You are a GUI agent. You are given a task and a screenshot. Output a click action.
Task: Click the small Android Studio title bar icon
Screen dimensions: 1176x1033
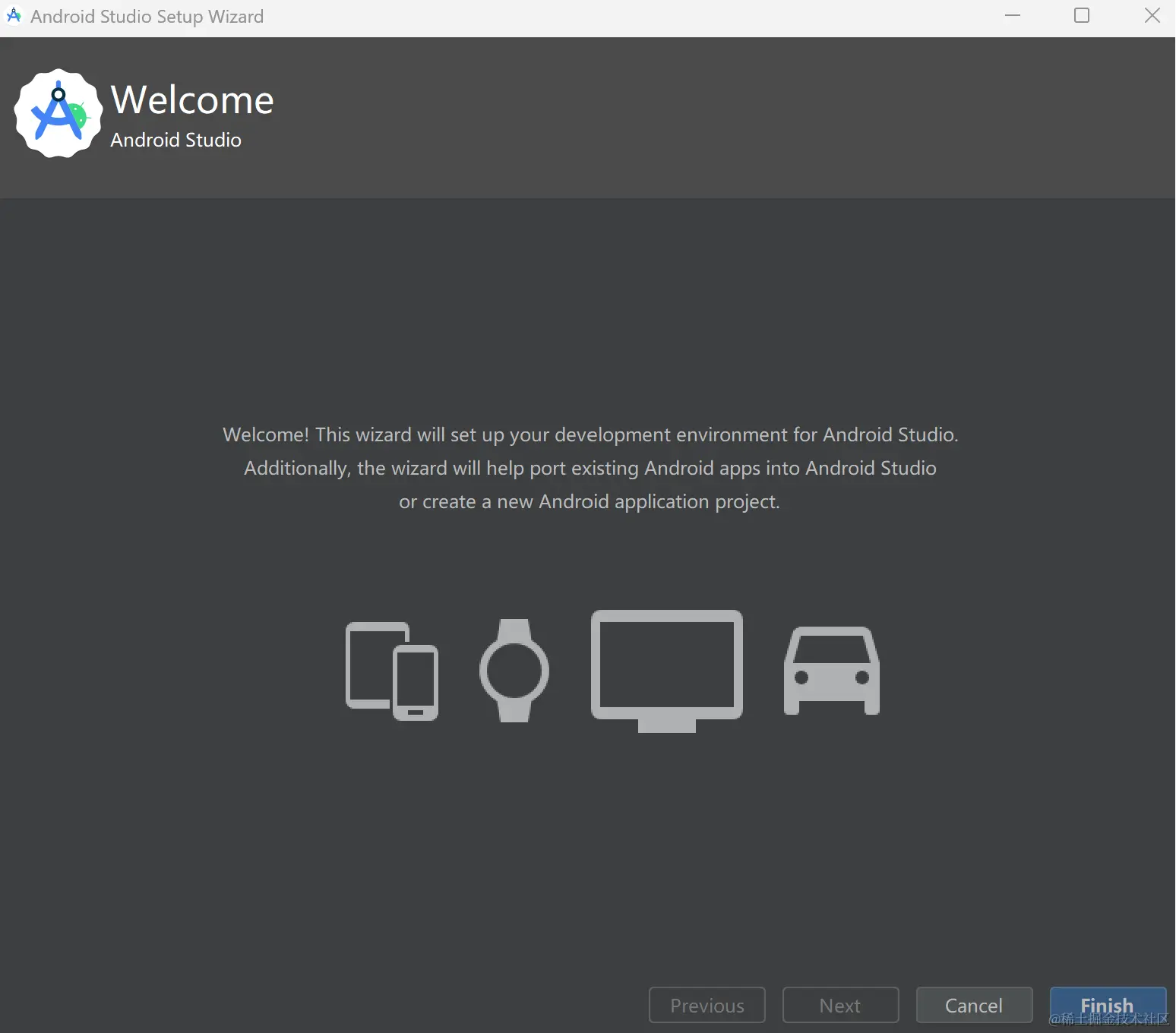click(x=14, y=16)
